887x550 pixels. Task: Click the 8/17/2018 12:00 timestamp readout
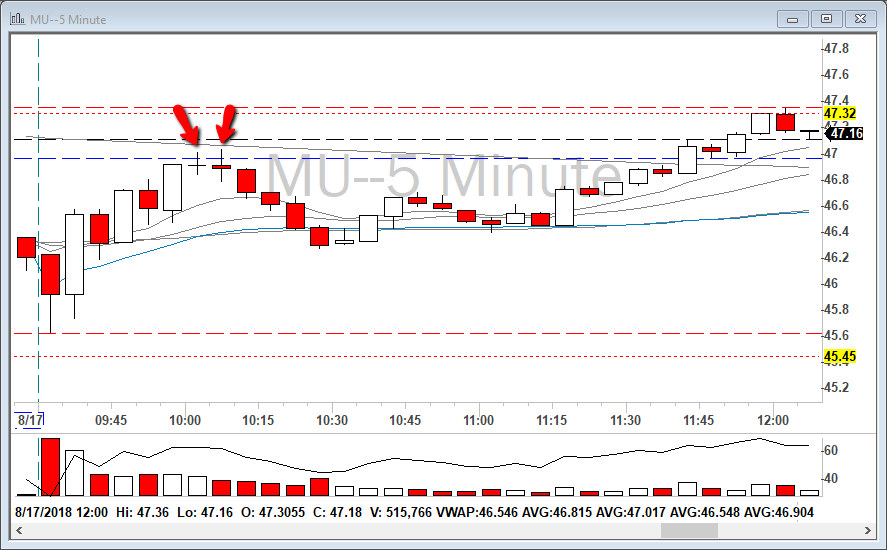point(61,513)
